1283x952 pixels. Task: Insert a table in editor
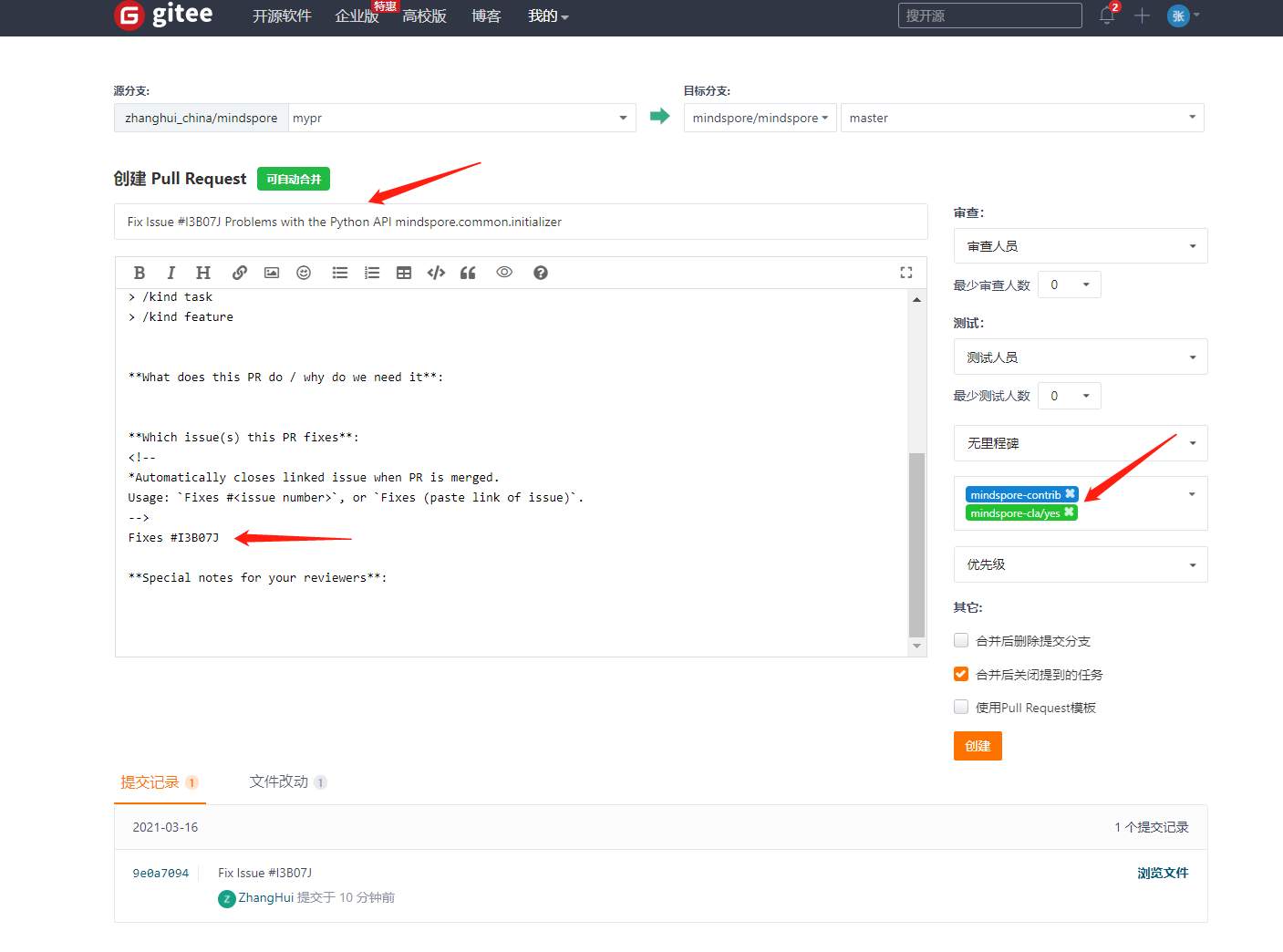404,273
